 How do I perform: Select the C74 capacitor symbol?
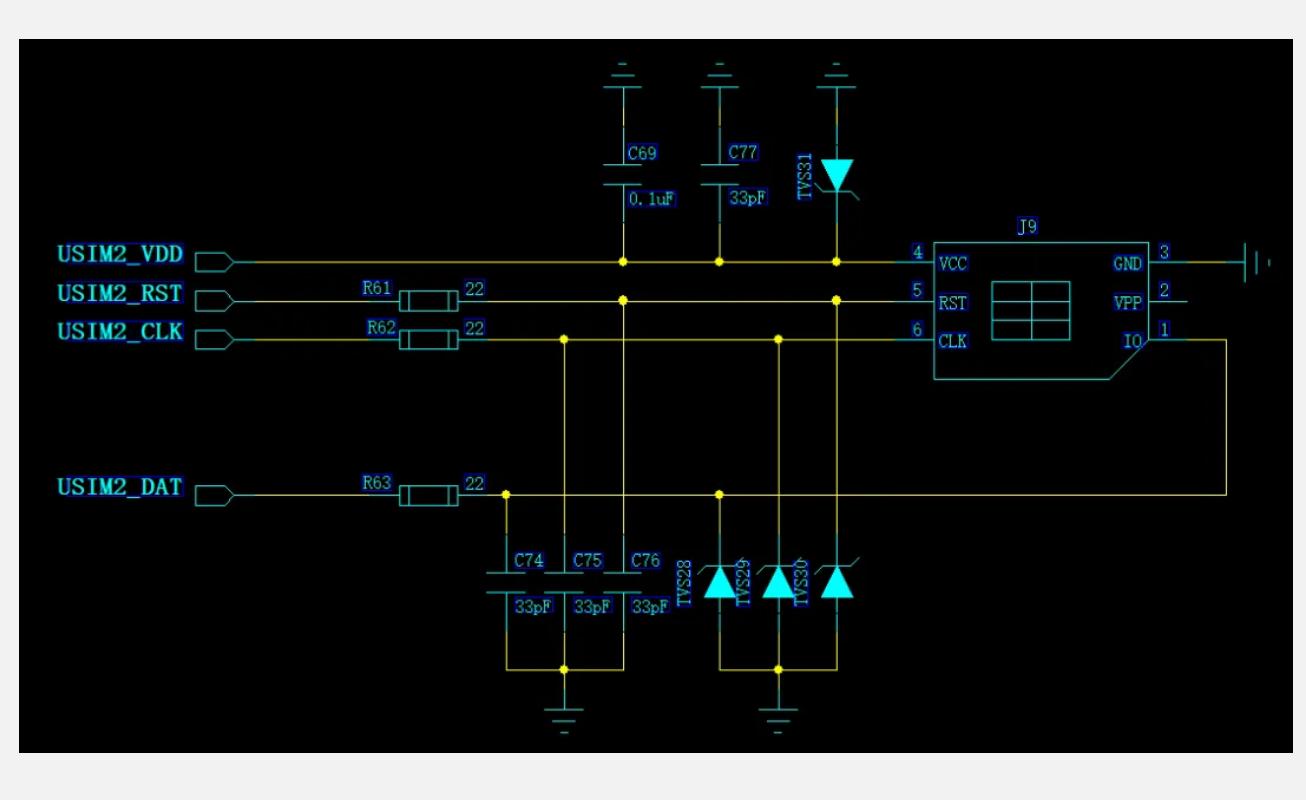(506, 583)
